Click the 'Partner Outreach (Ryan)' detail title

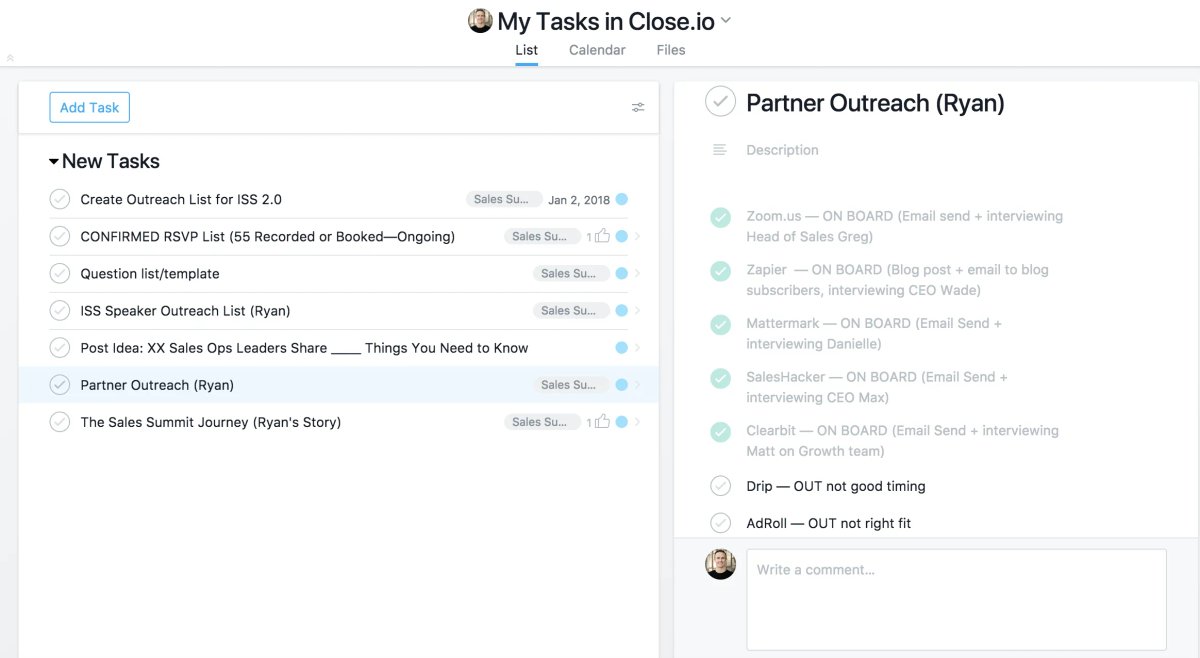coord(875,102)
